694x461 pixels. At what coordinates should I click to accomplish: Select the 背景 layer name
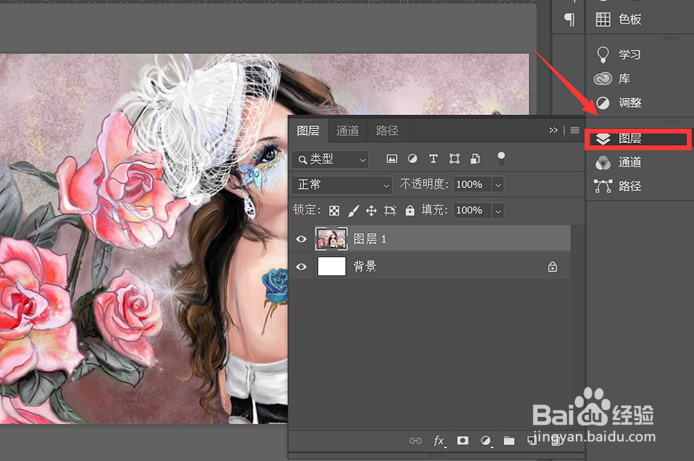pos(365,266)
